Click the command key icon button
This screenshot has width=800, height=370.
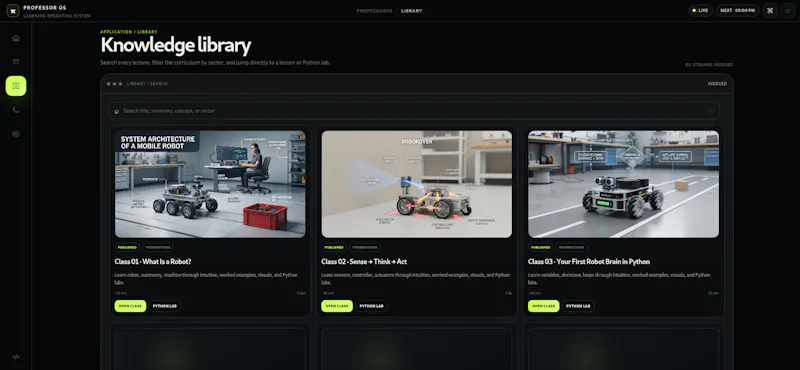point(770,10)
